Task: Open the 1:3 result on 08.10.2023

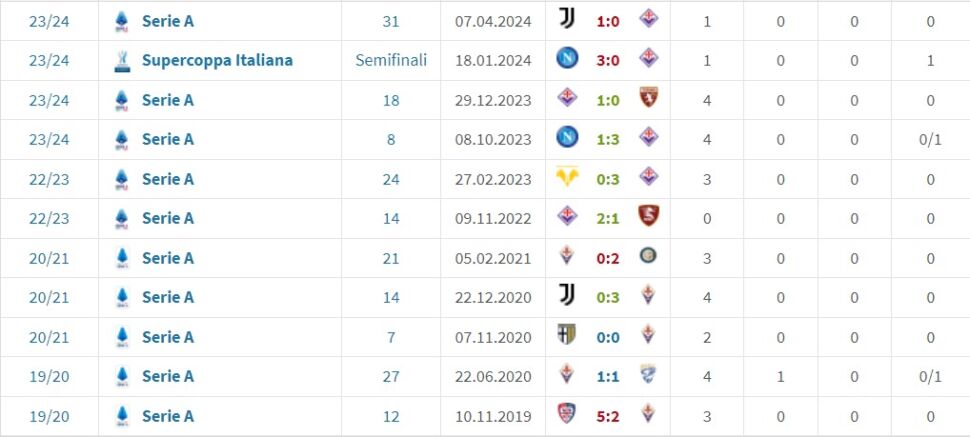Action: pos(608,139)
